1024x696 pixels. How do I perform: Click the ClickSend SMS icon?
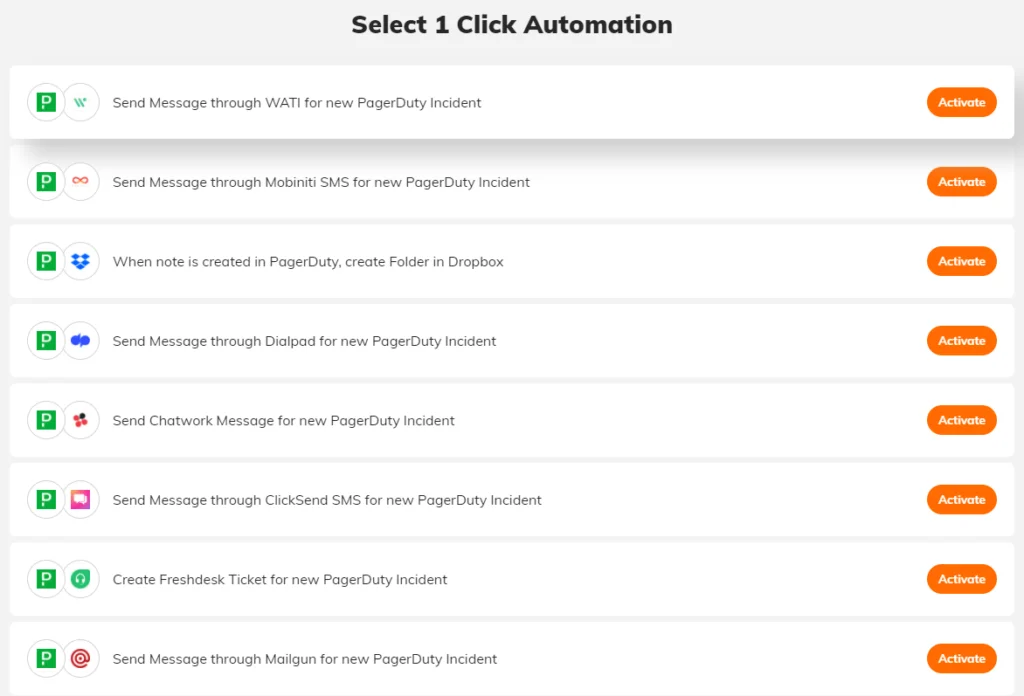(78, 499)
